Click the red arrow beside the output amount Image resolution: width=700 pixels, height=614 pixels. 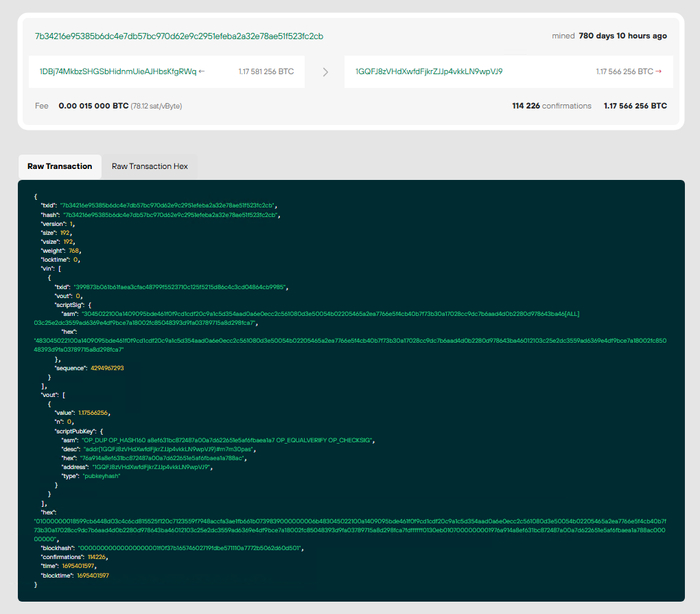point(658,72)
